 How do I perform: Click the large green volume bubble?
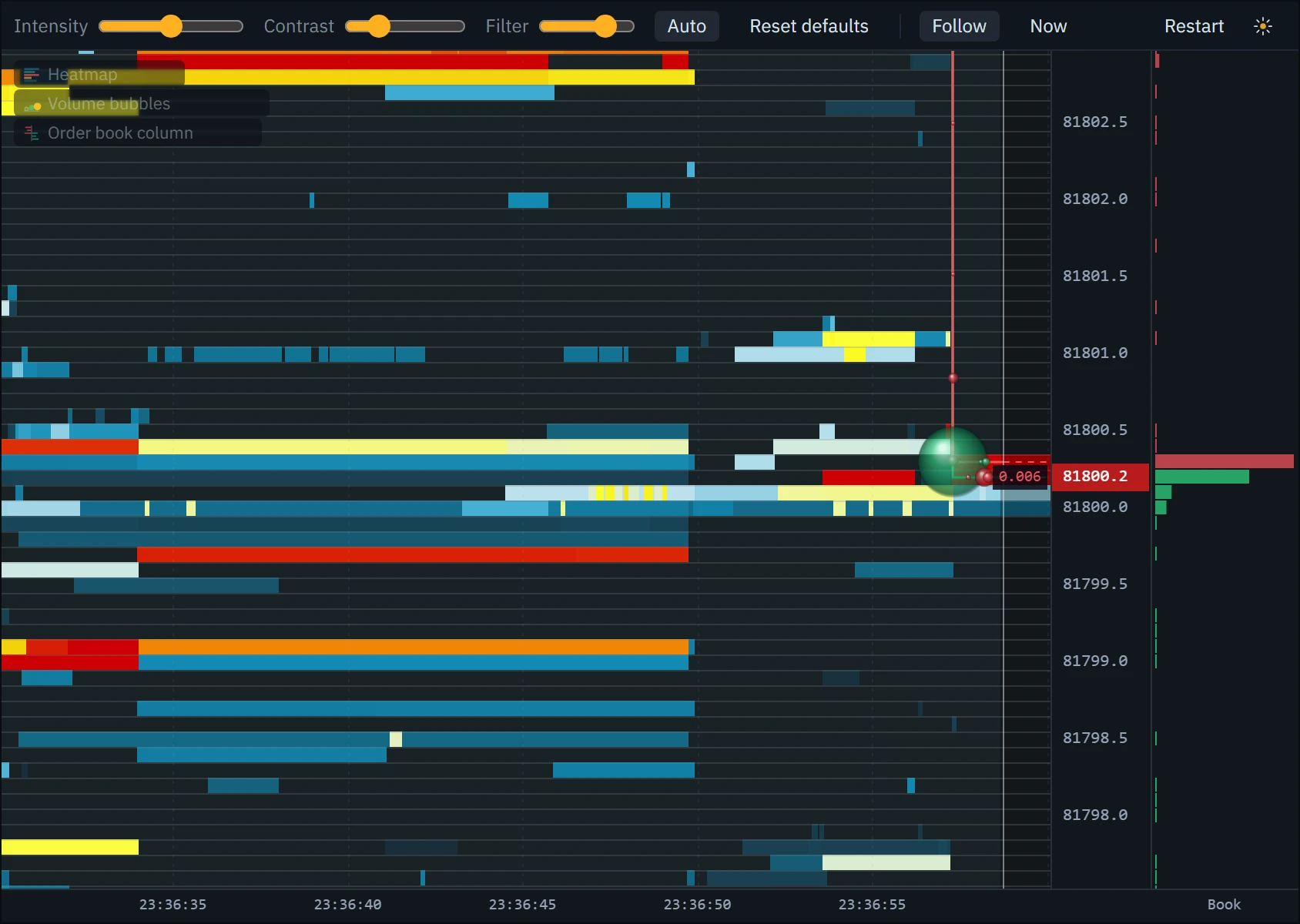tap(953, 462)
